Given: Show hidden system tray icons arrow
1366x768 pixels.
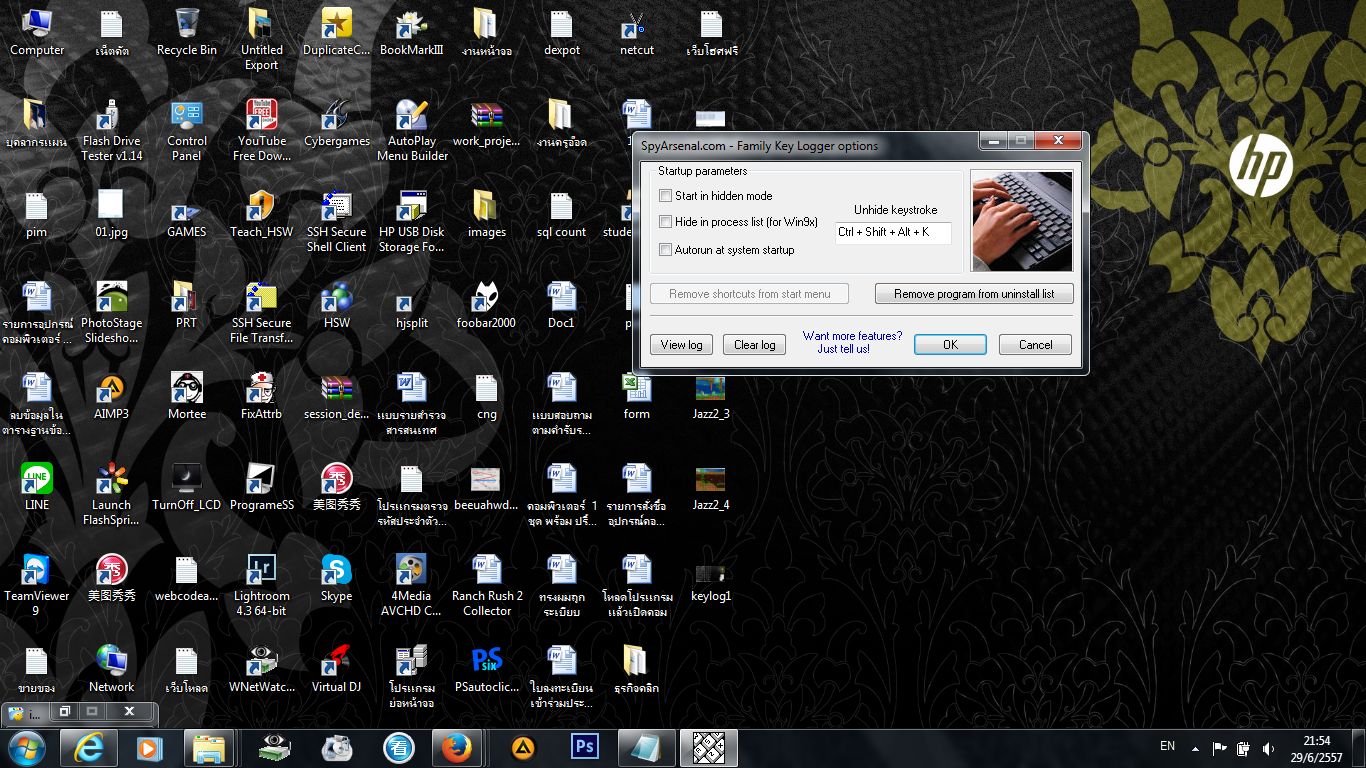Looking at the screenshot, I should (1195, 747).
